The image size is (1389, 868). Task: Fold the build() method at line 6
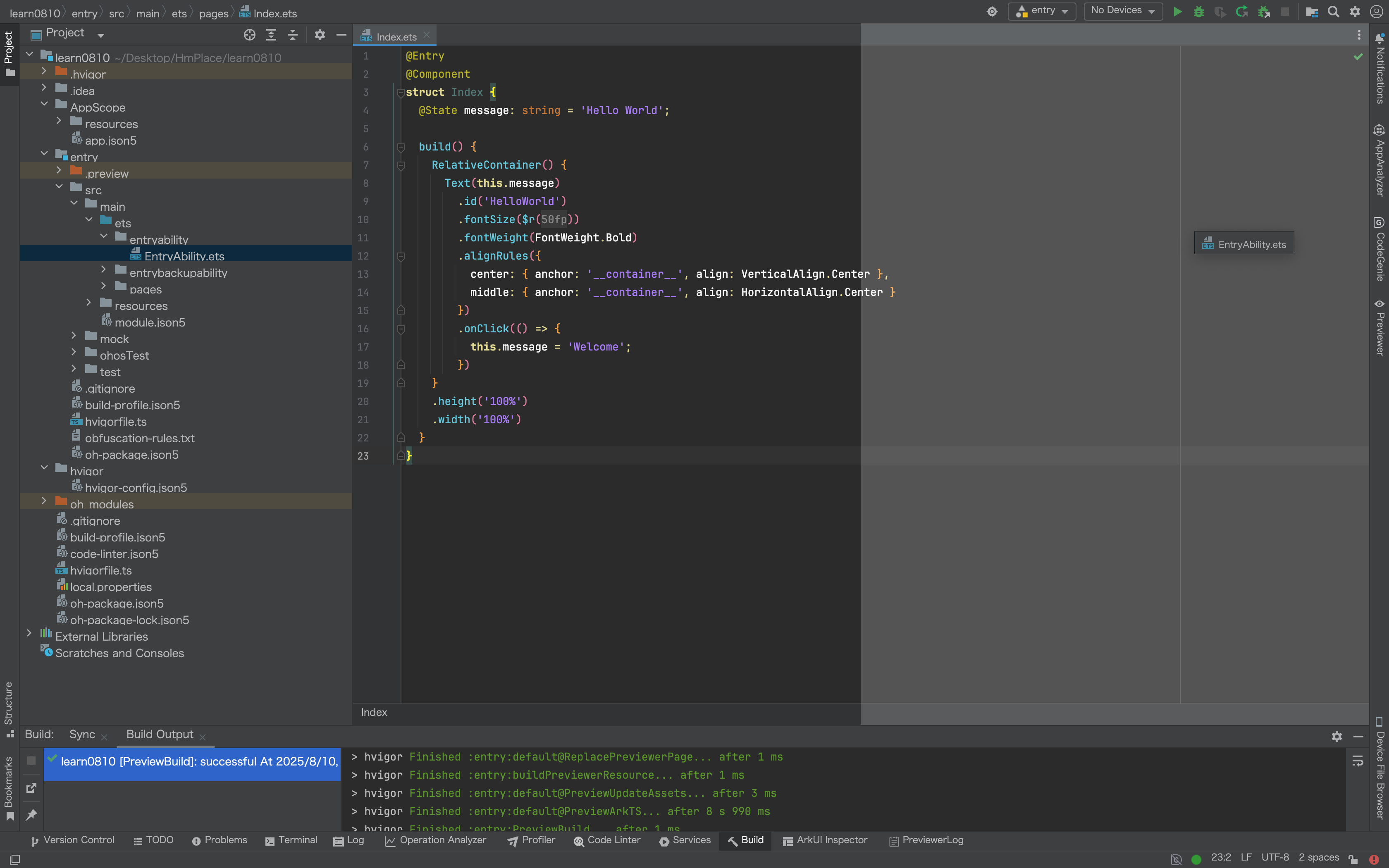[401, 147]
